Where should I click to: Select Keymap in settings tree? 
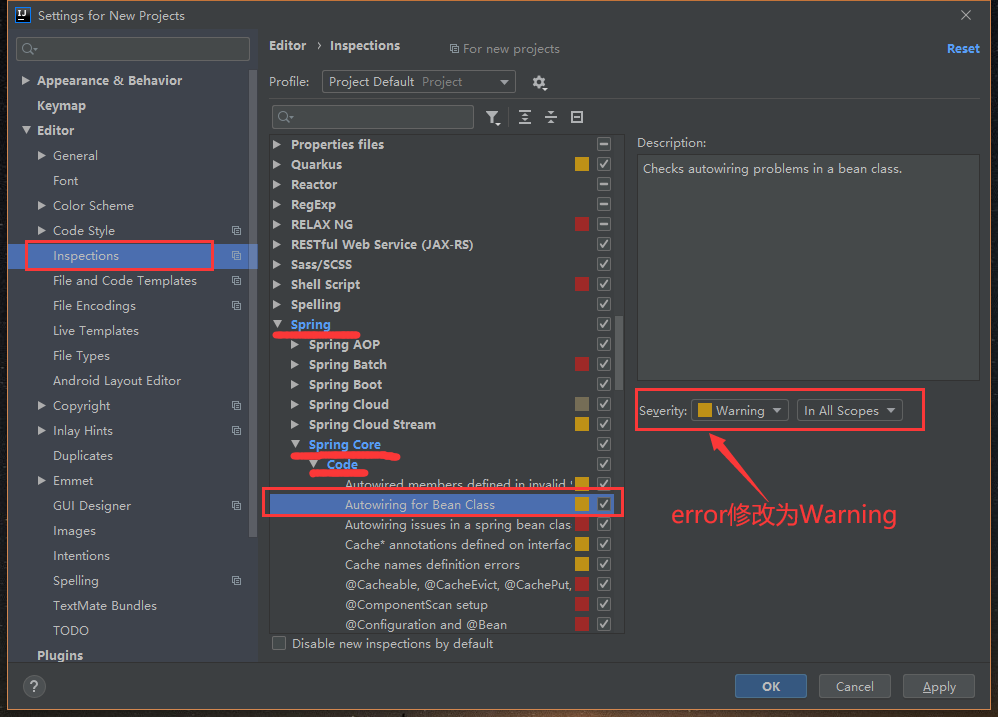click(x=61, y=106)
